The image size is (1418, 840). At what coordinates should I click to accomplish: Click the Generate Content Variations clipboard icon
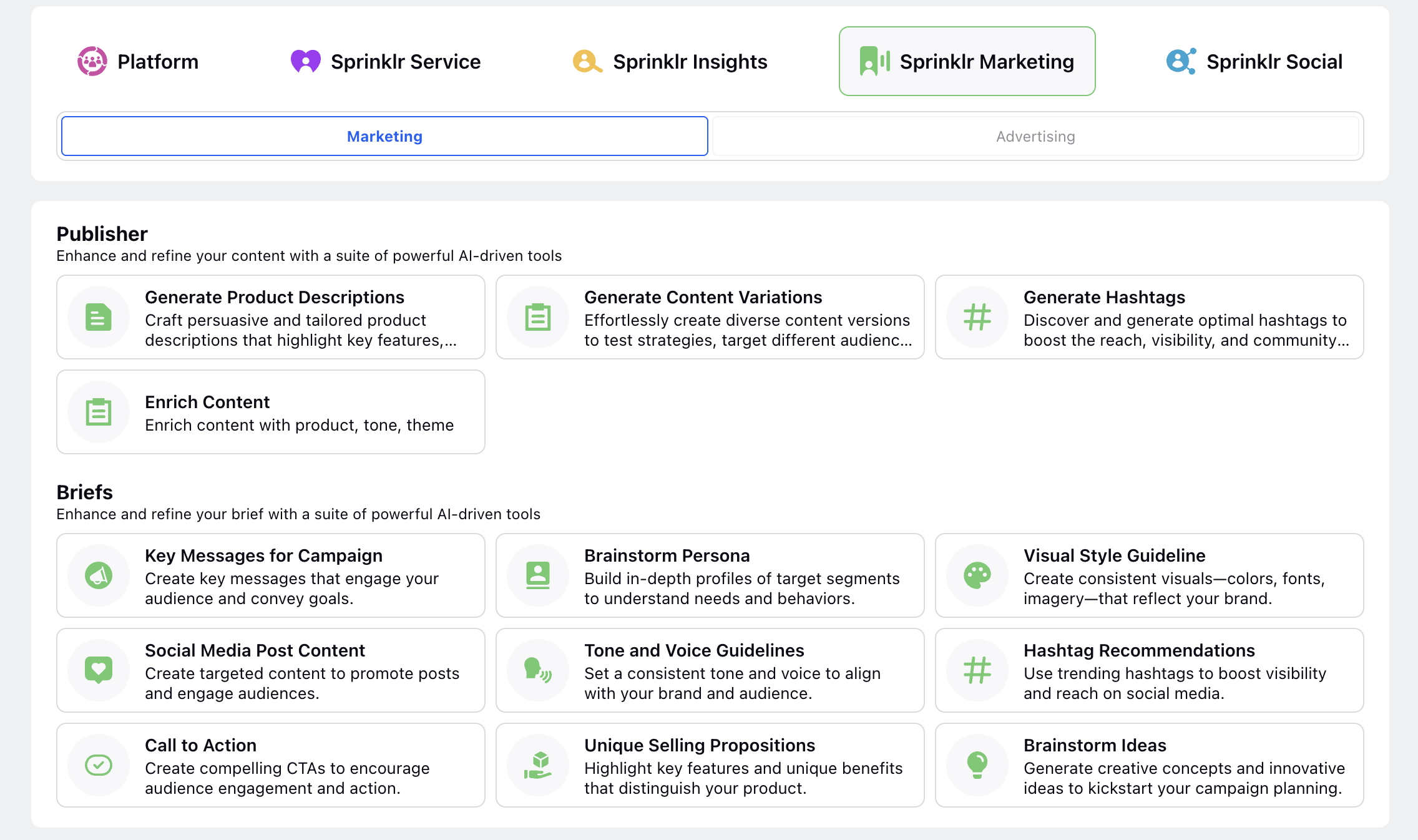coord(538,317)
